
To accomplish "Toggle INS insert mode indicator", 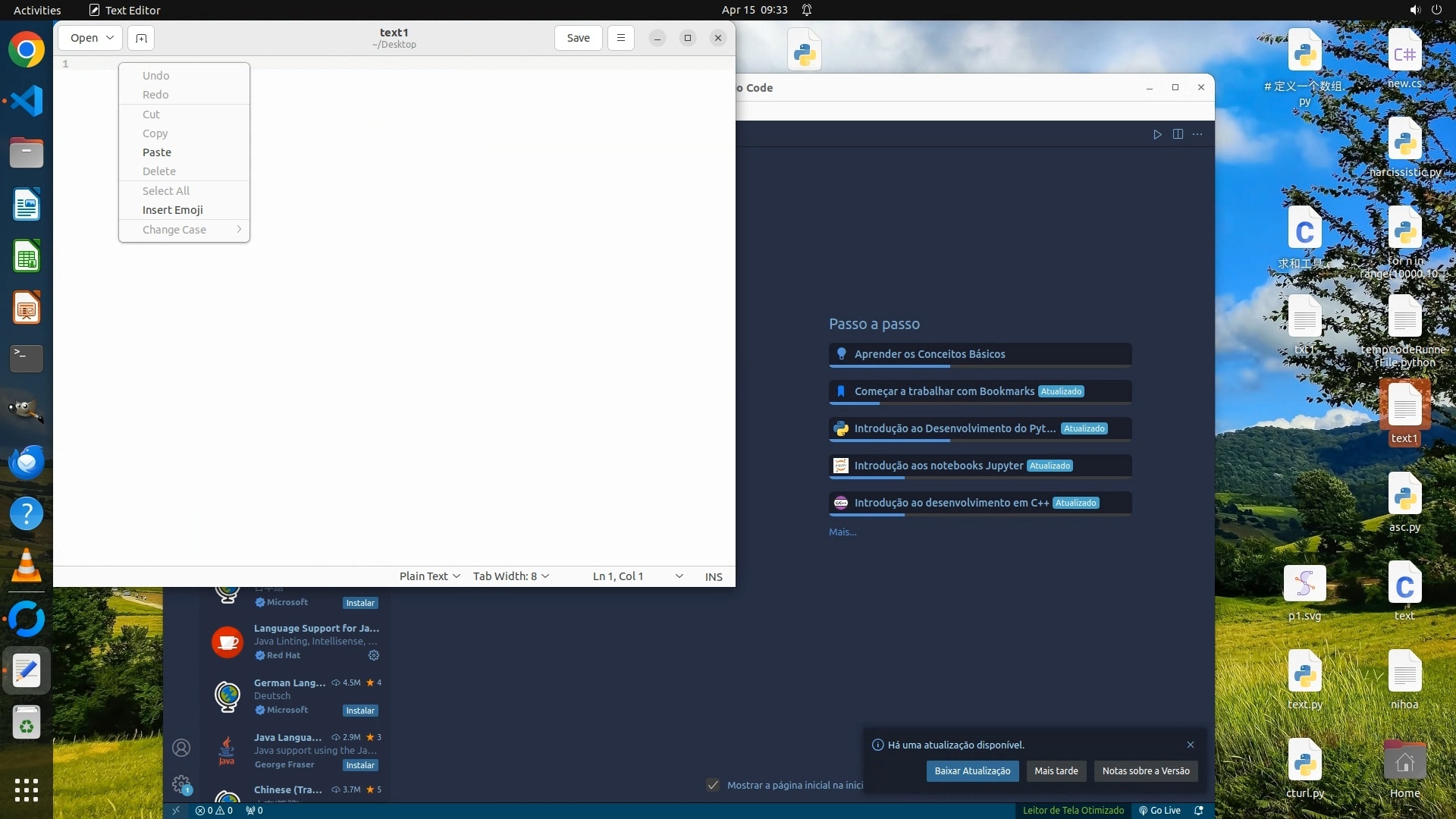I will click(713, 576).
